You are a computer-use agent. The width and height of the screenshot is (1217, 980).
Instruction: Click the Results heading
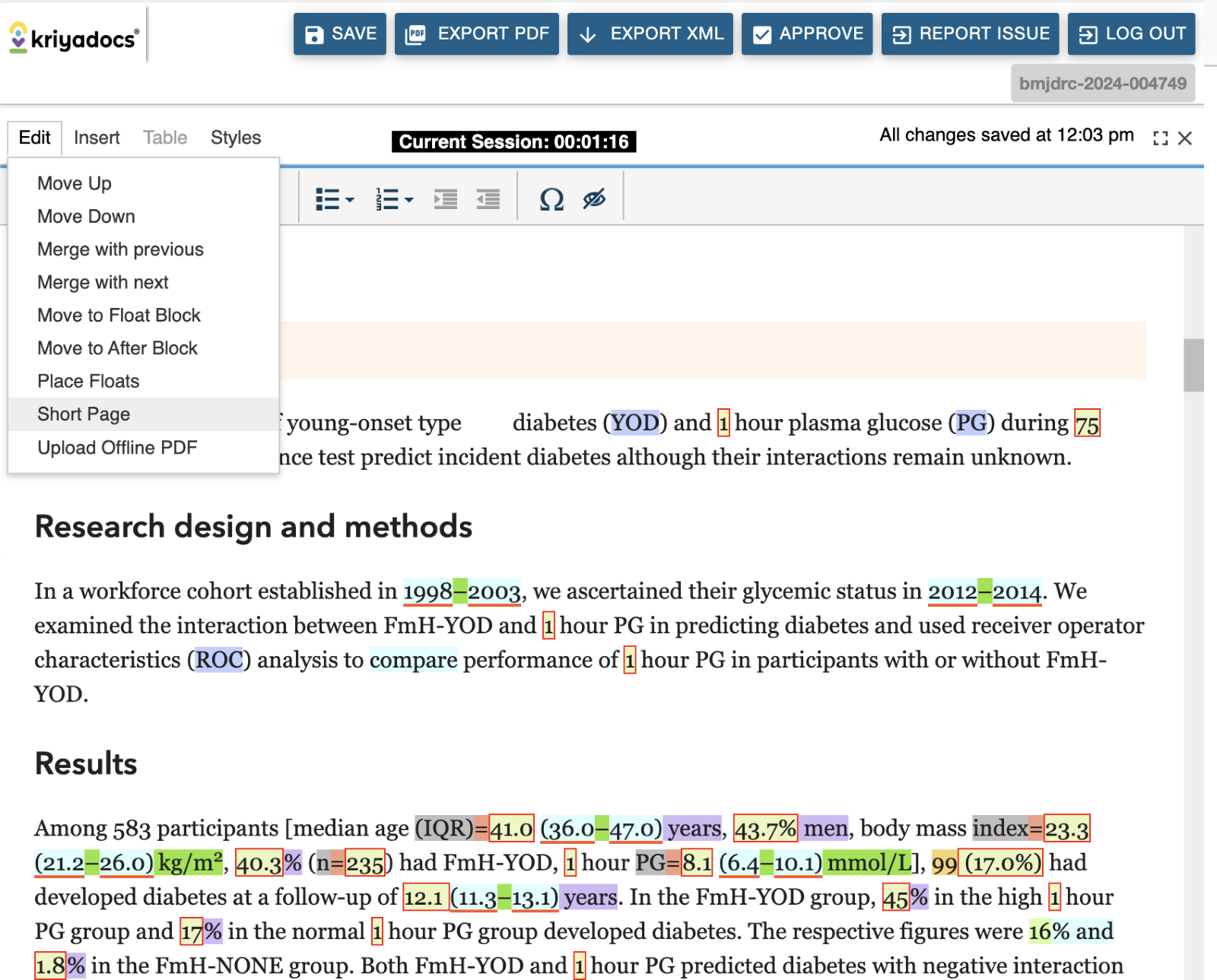pyautogui.click(x=86, y=764)
